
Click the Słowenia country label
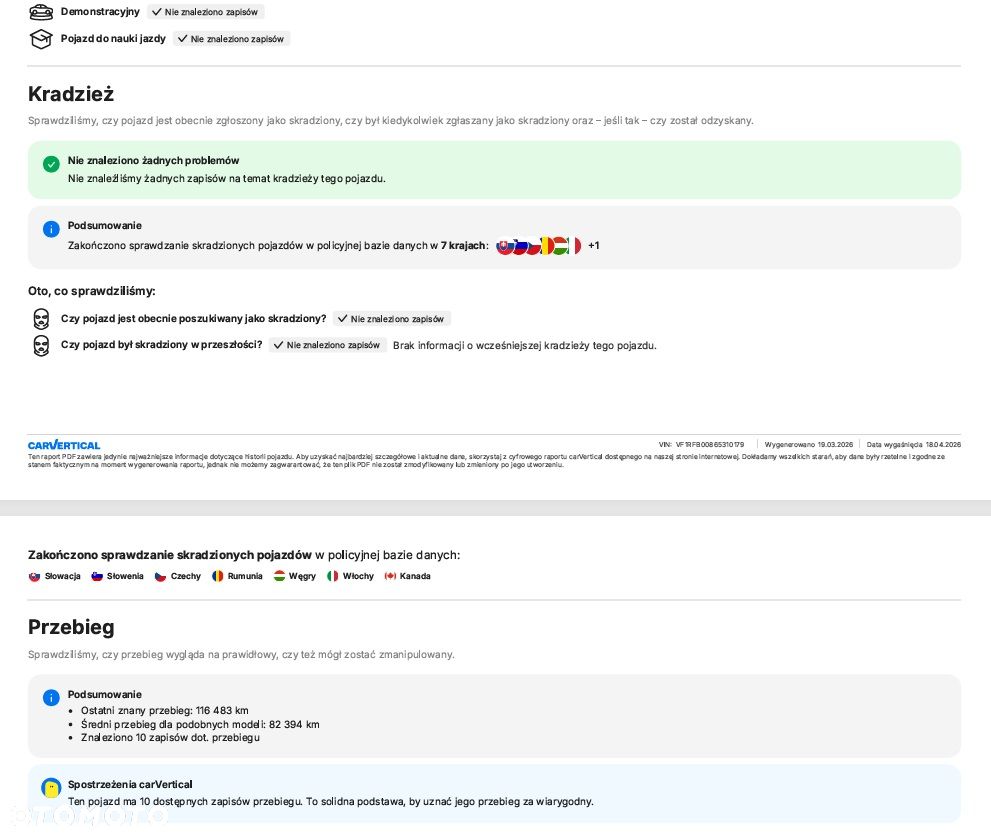(125, 576)
